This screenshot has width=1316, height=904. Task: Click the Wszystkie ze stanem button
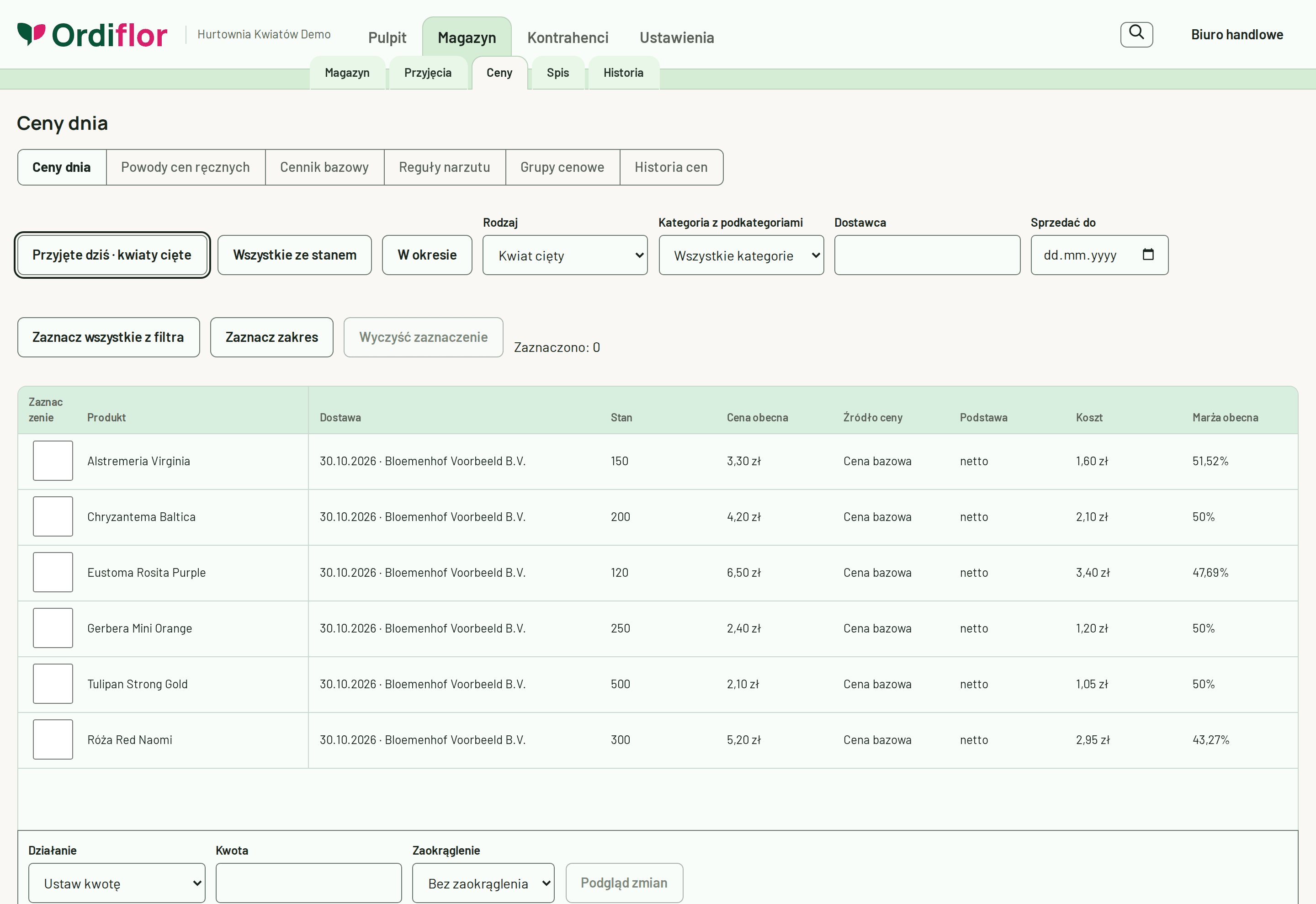click(x=294, y=255)
